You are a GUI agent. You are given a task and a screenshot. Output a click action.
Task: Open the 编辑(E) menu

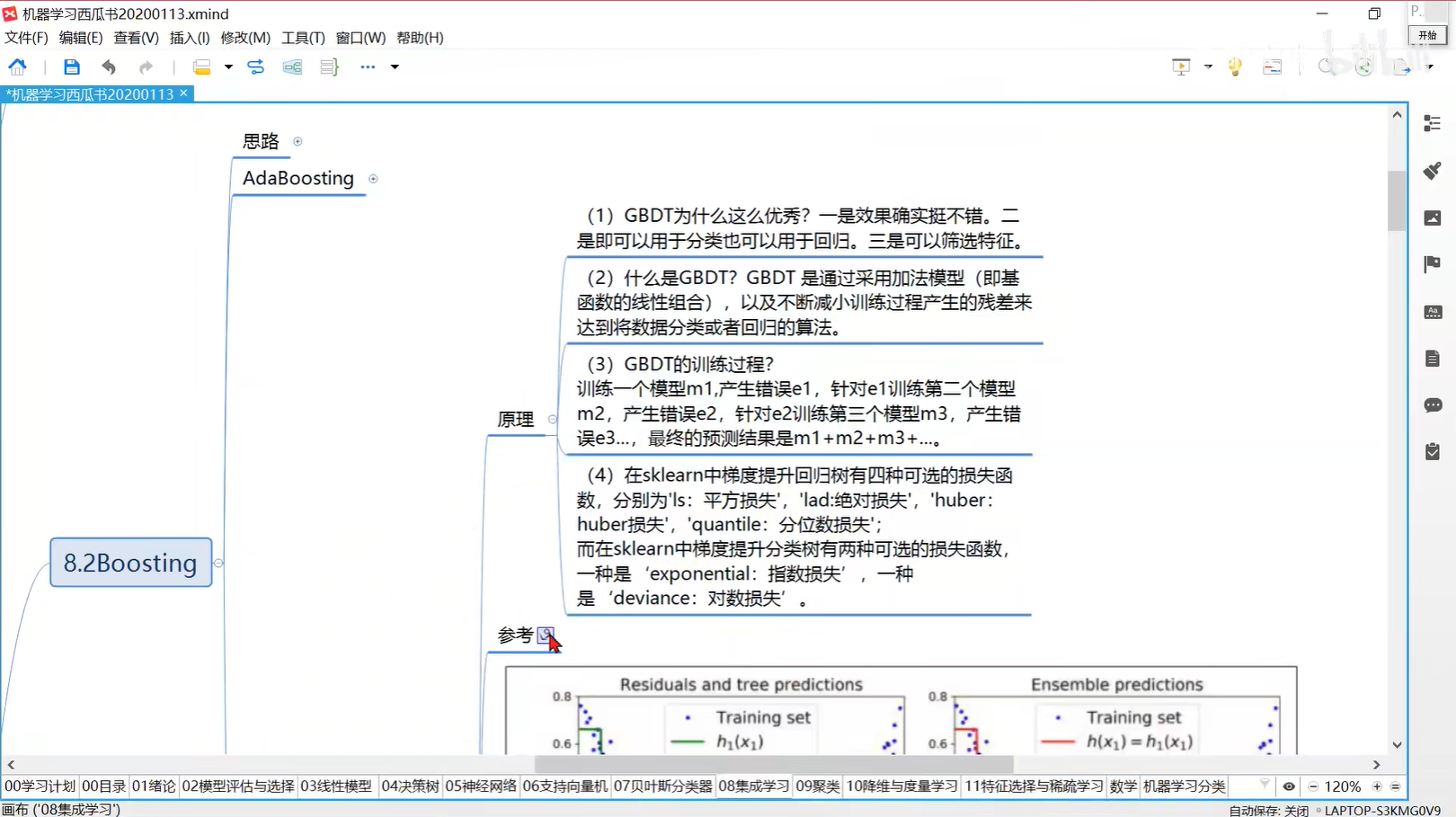[81, 38]
